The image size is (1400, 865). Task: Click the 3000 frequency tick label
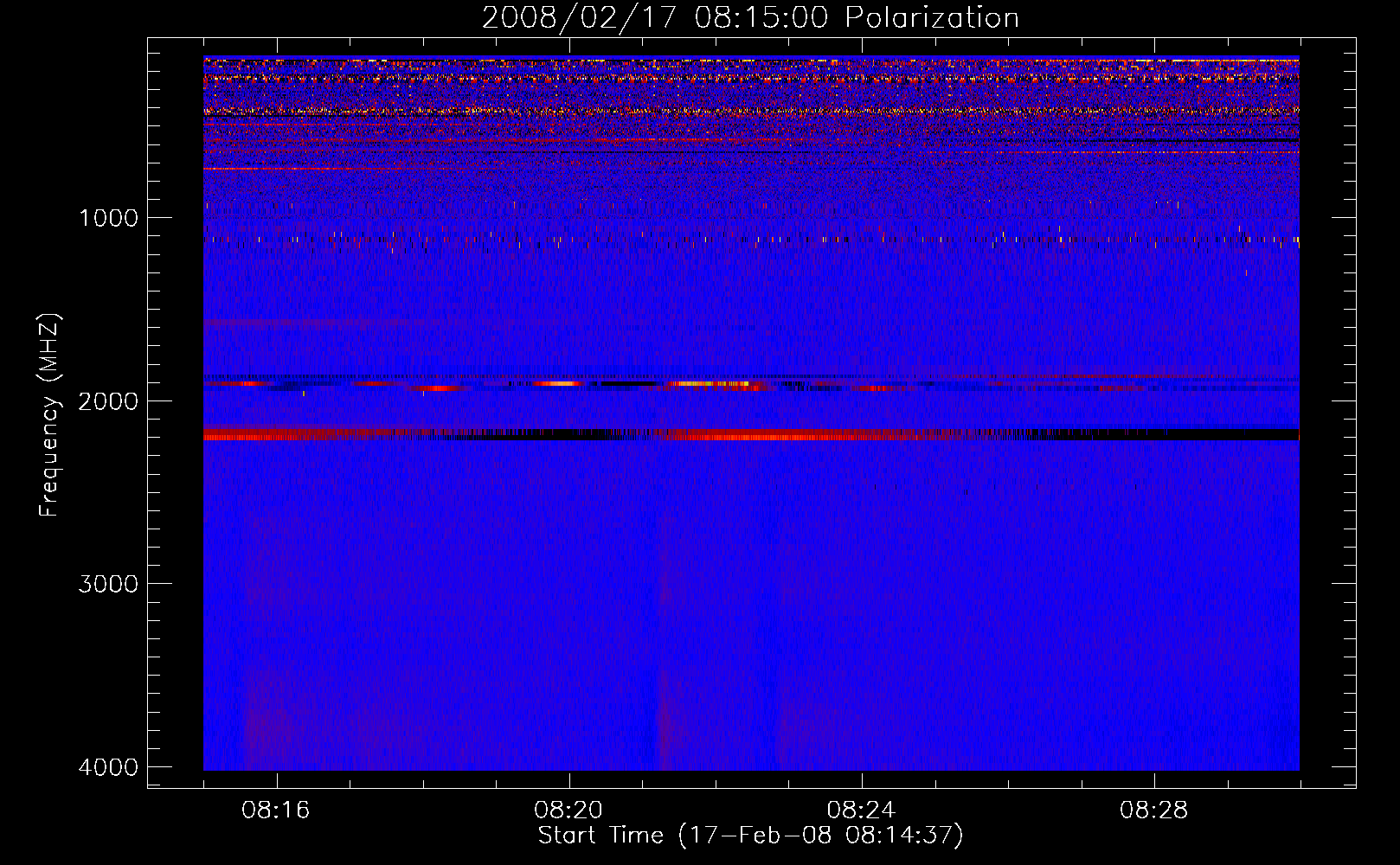pos(108,584)
